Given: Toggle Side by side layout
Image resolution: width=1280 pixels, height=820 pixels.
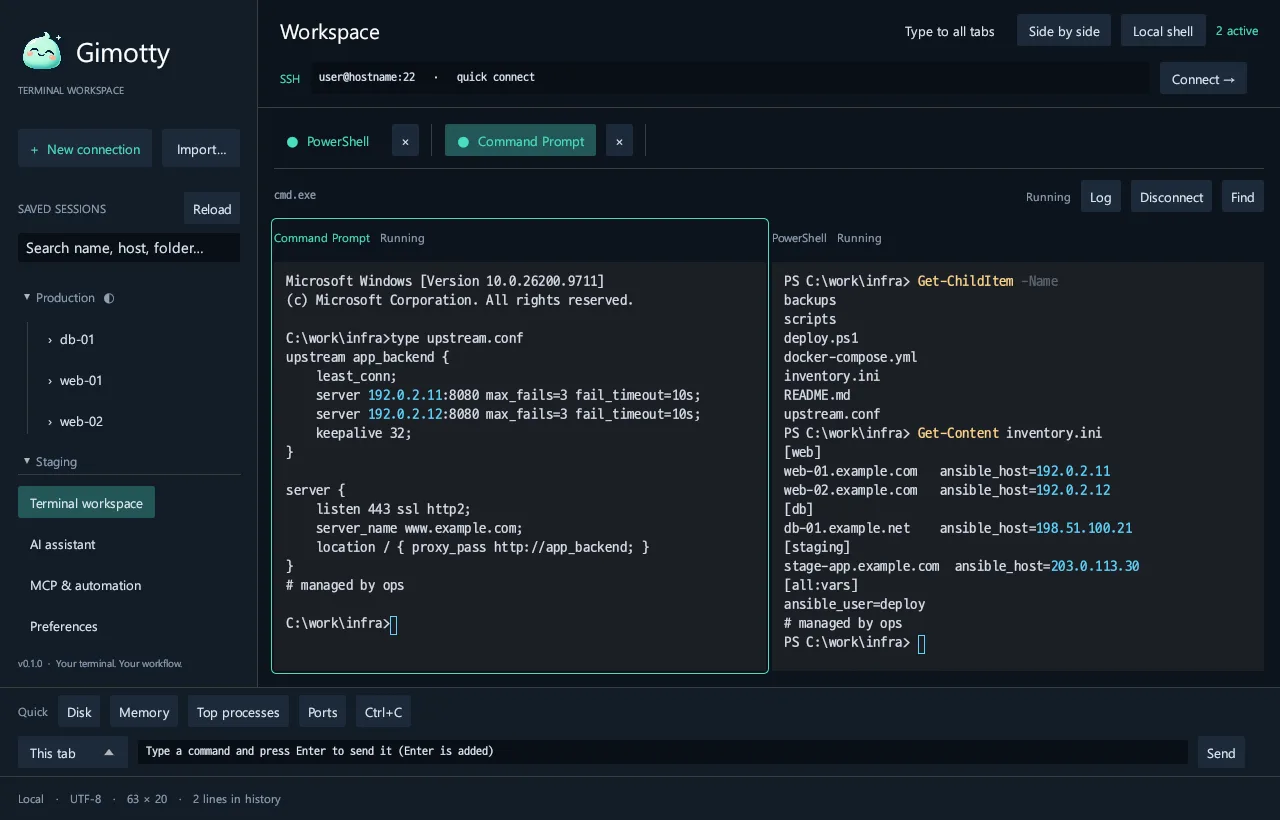Looking at the screenshot, I should tap(1064, 31).
